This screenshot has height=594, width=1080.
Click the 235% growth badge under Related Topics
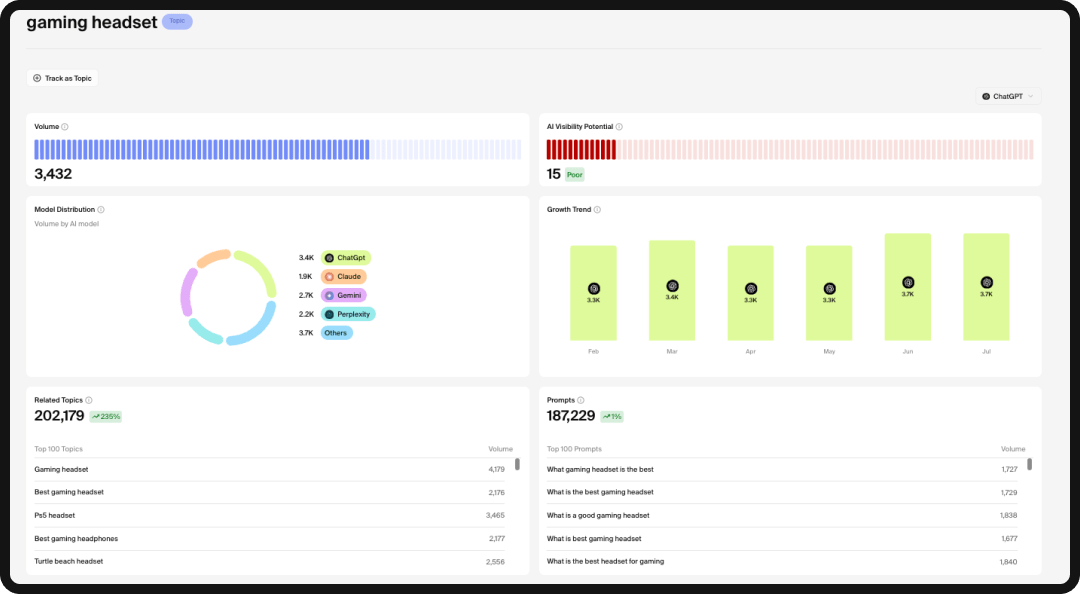[104, 416]
